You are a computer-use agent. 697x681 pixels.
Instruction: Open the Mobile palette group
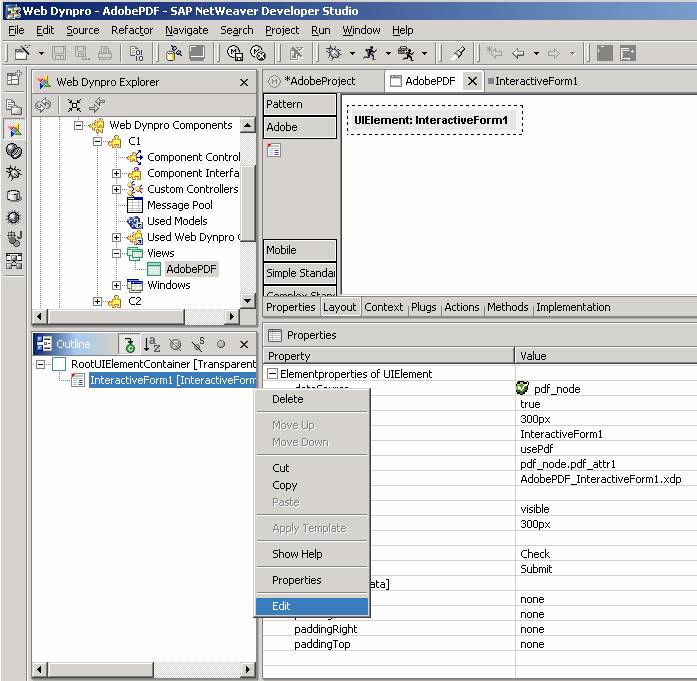pos(299,250)
